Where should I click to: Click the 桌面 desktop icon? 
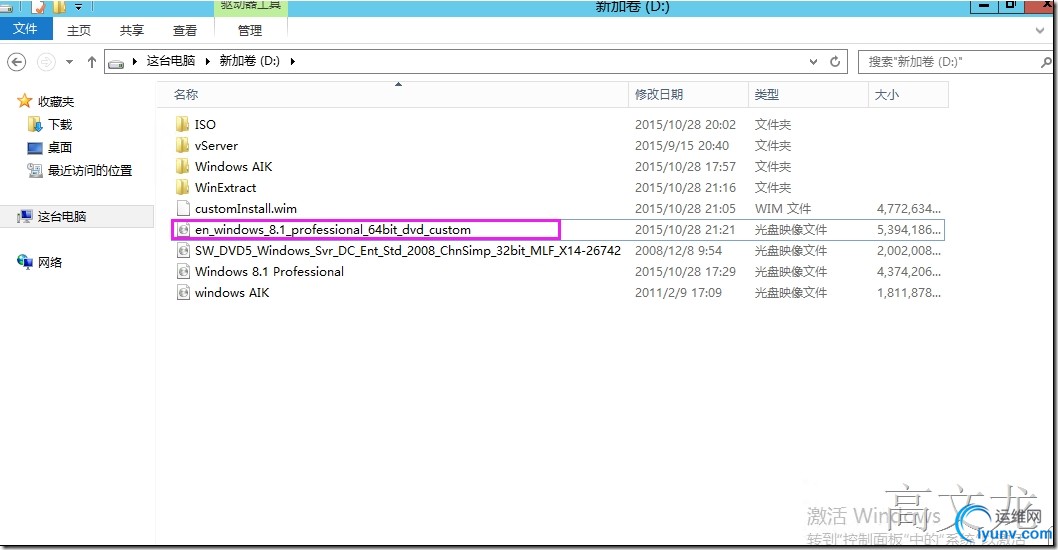pyautogui.click(x=35, y=148)
